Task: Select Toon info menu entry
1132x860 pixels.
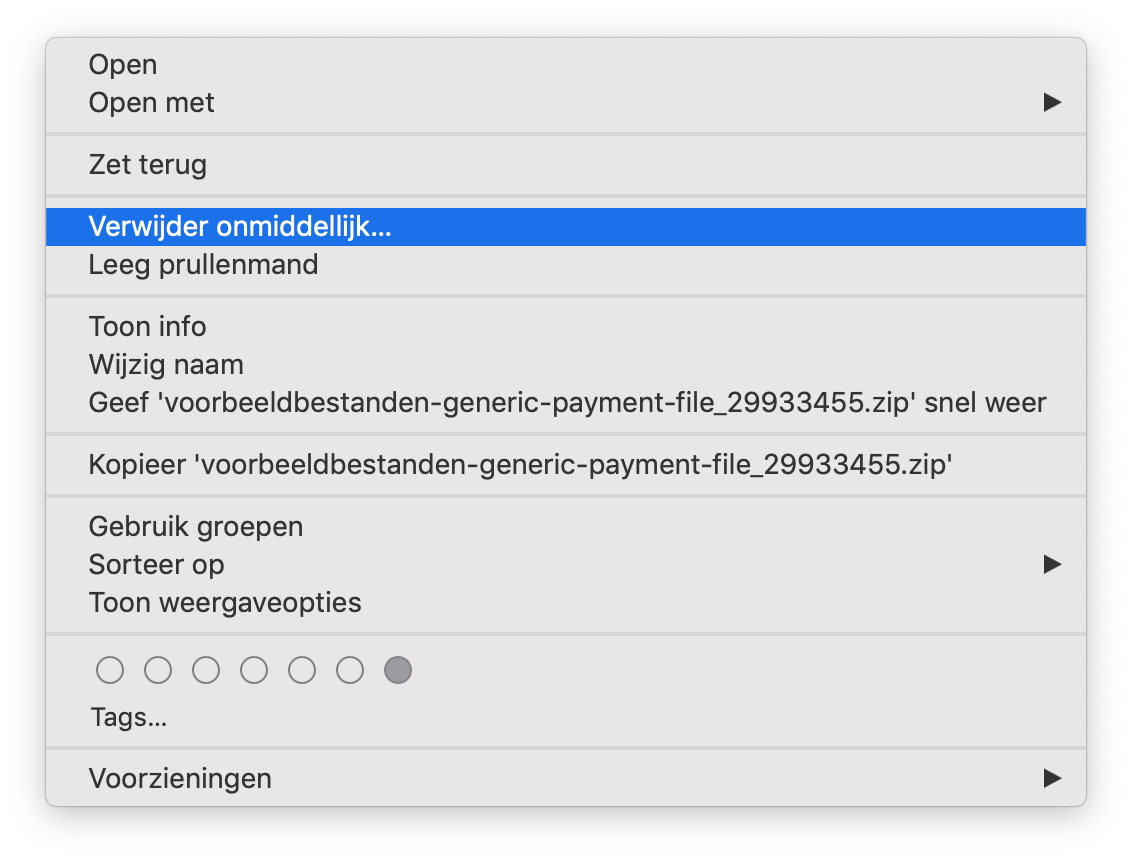Action: 566,327
